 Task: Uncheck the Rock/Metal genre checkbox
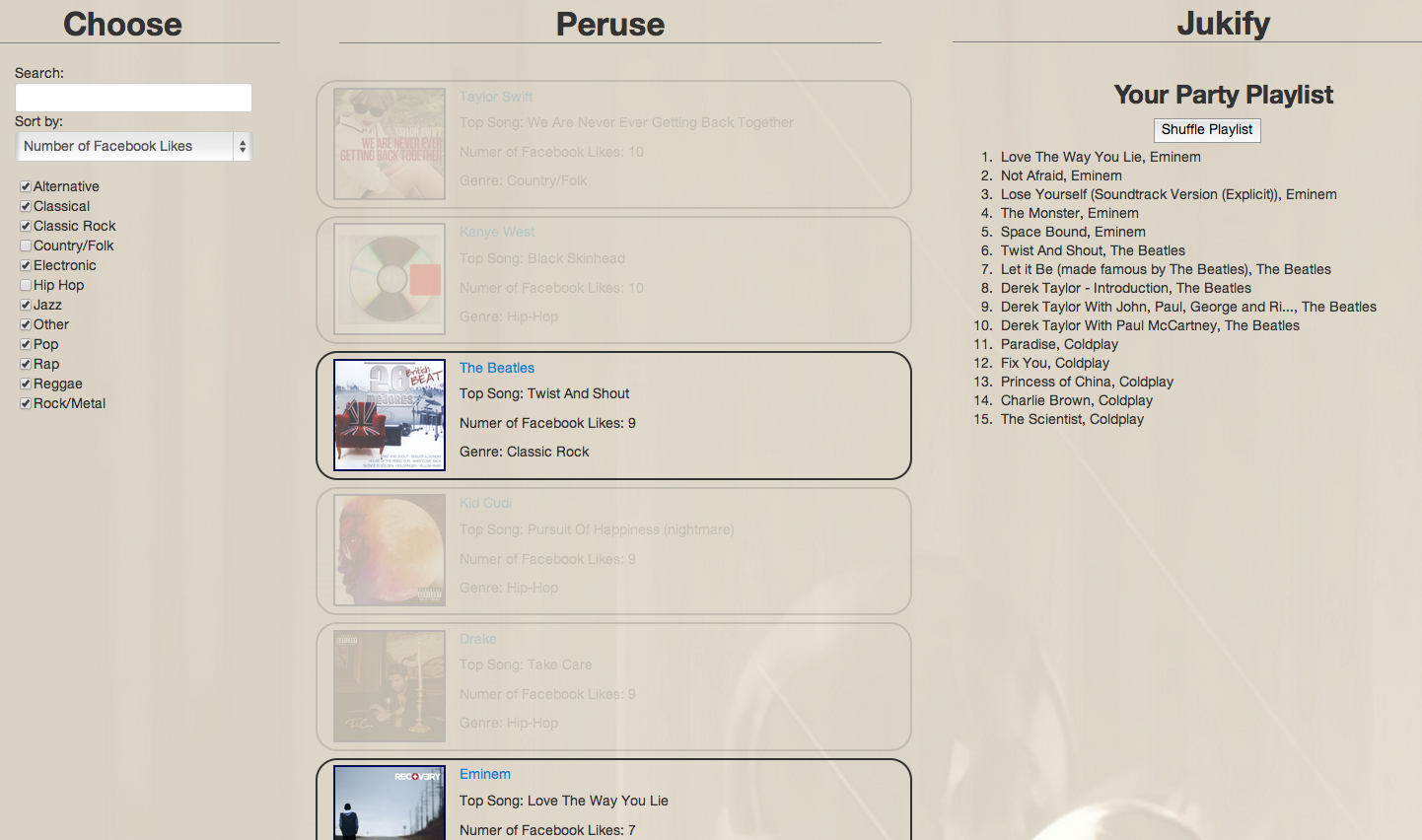26,403
